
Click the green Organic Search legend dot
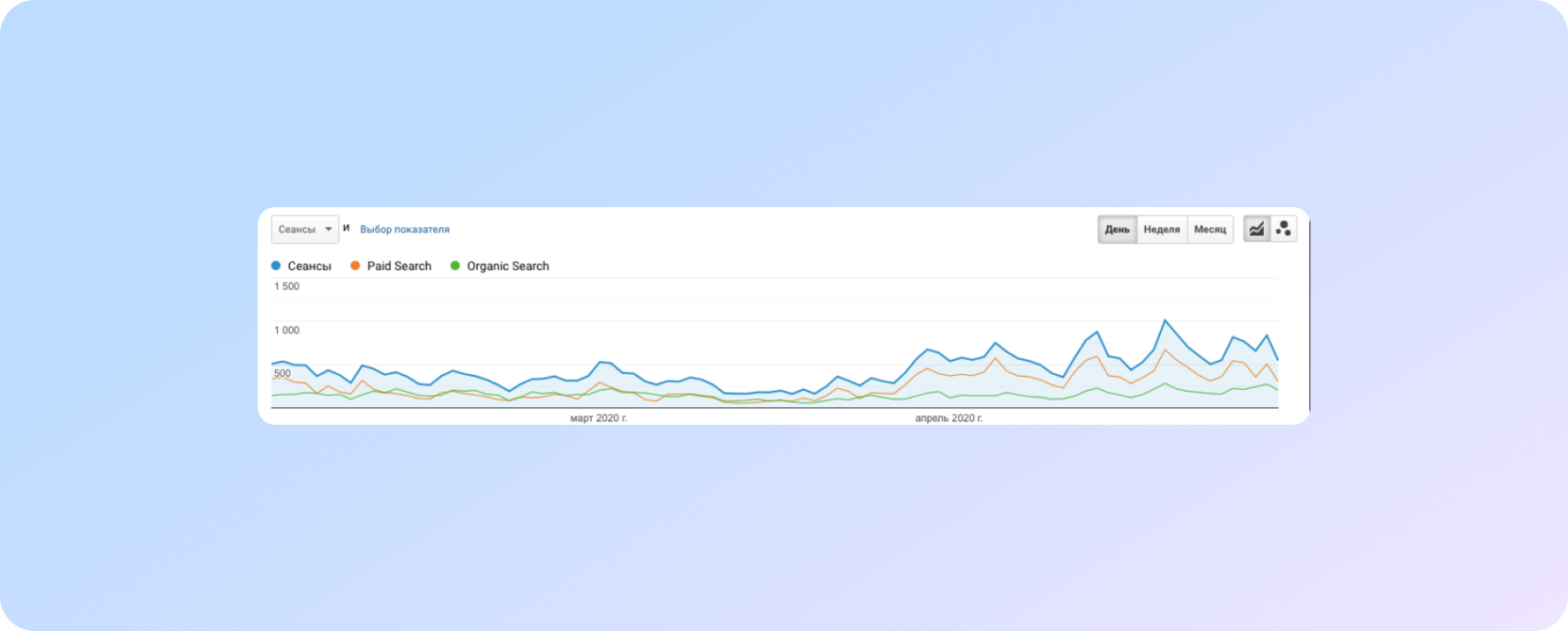click(455, 266)
